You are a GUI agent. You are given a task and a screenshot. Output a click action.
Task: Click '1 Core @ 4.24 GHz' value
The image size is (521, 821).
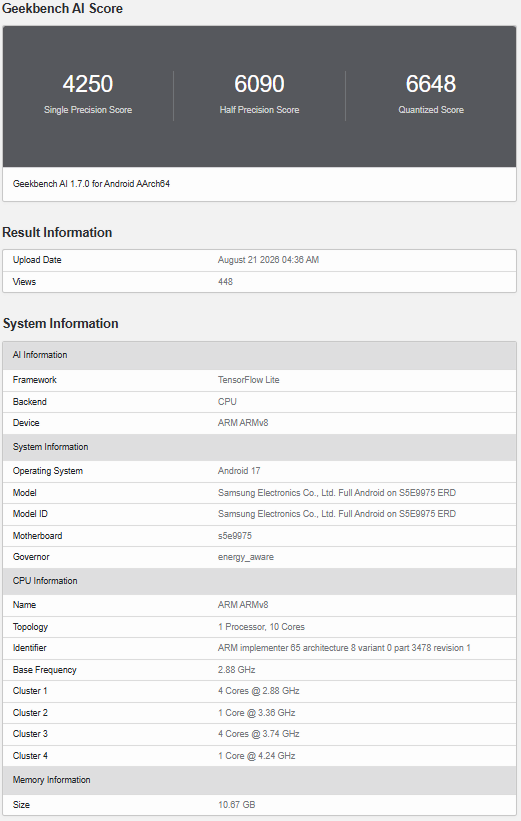257,756
